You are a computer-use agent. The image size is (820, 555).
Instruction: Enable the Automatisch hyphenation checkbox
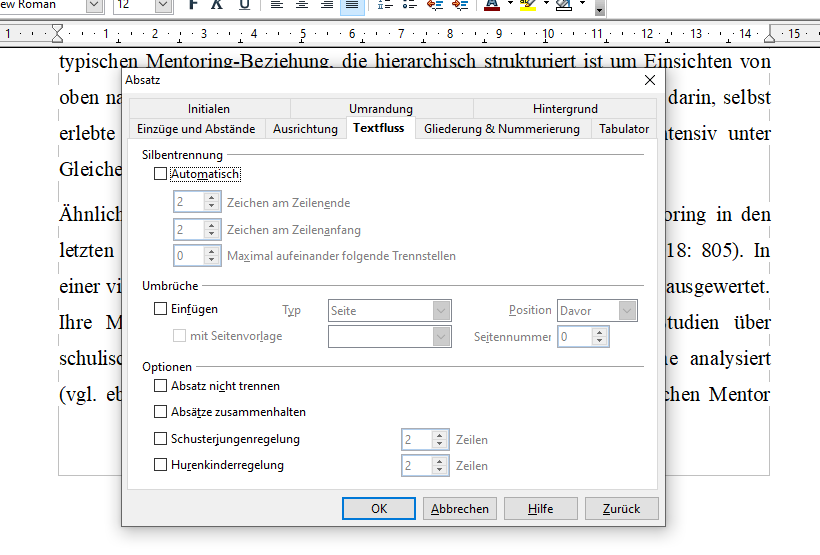click(x=161, y=174)
